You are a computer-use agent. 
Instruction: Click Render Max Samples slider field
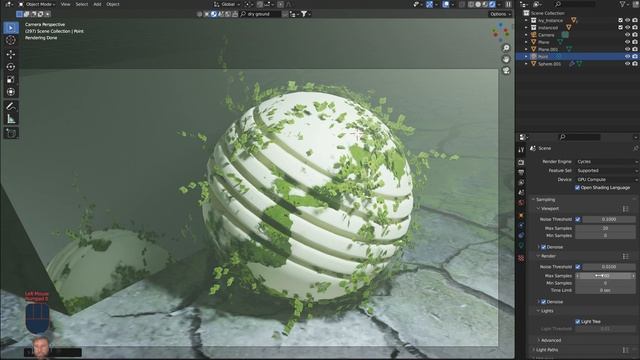(606, 276)
